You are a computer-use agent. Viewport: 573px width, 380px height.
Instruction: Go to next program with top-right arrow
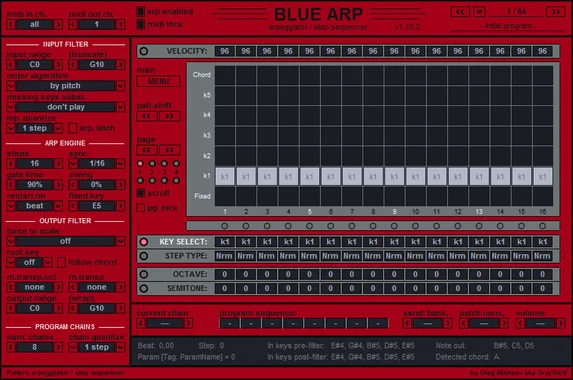(x=555, y=12)
